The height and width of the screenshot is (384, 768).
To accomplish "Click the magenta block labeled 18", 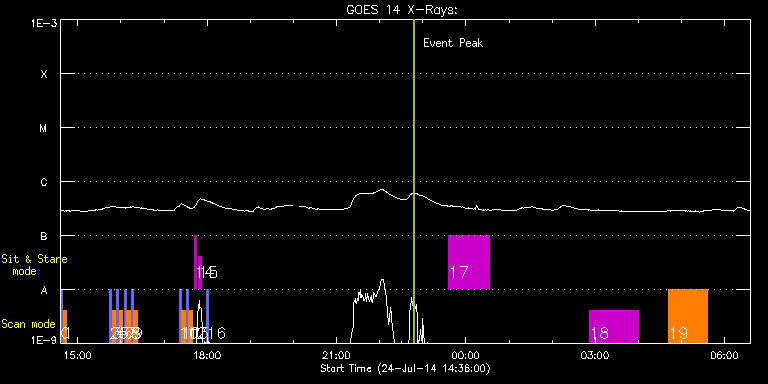I will [614, 326].
